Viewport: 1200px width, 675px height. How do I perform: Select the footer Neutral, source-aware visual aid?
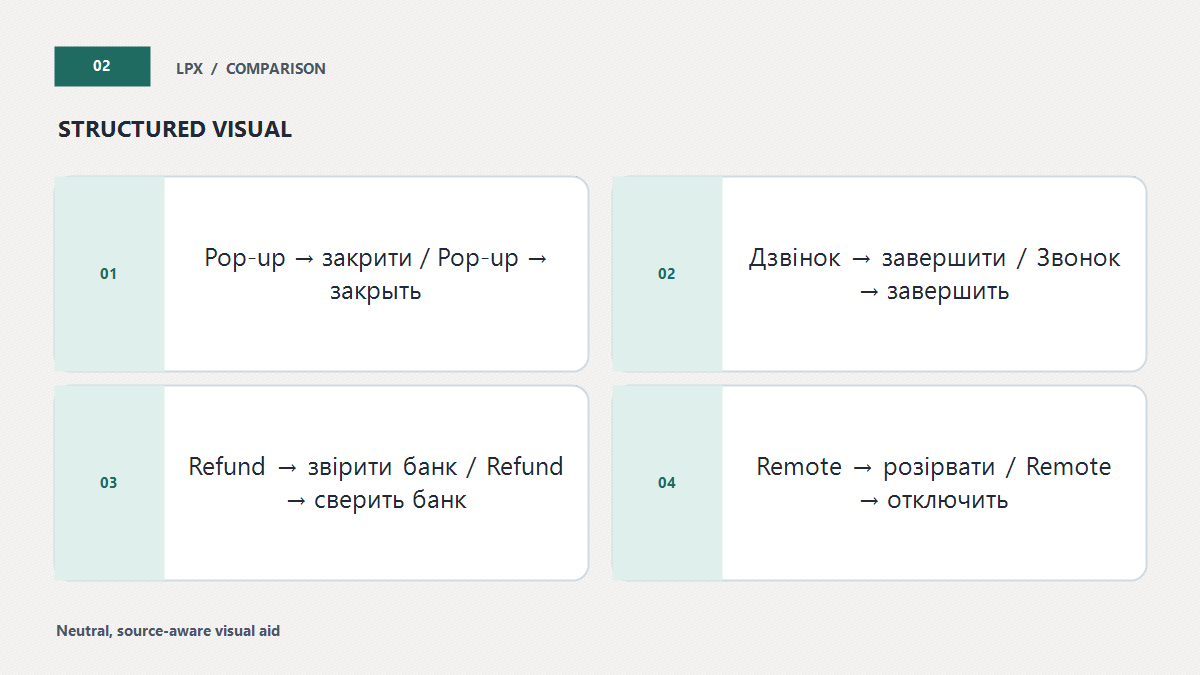pos(168,631)
